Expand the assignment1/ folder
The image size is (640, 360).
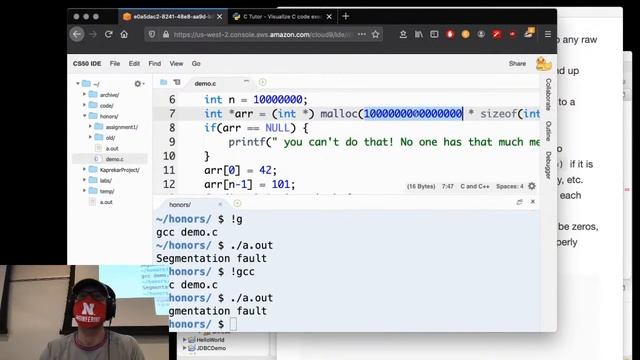point(90,127)
